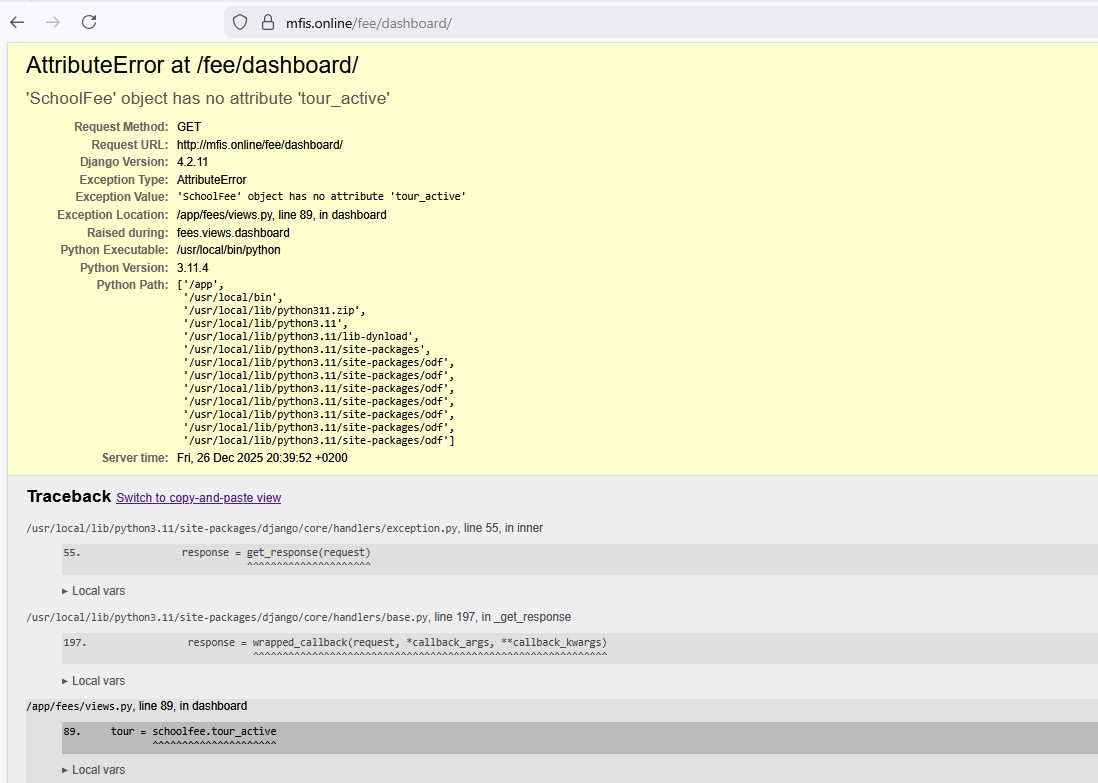Click the Traceback section heading
Image resolution: width=1098 pixels, height=783 pixels.
point(69,497)
